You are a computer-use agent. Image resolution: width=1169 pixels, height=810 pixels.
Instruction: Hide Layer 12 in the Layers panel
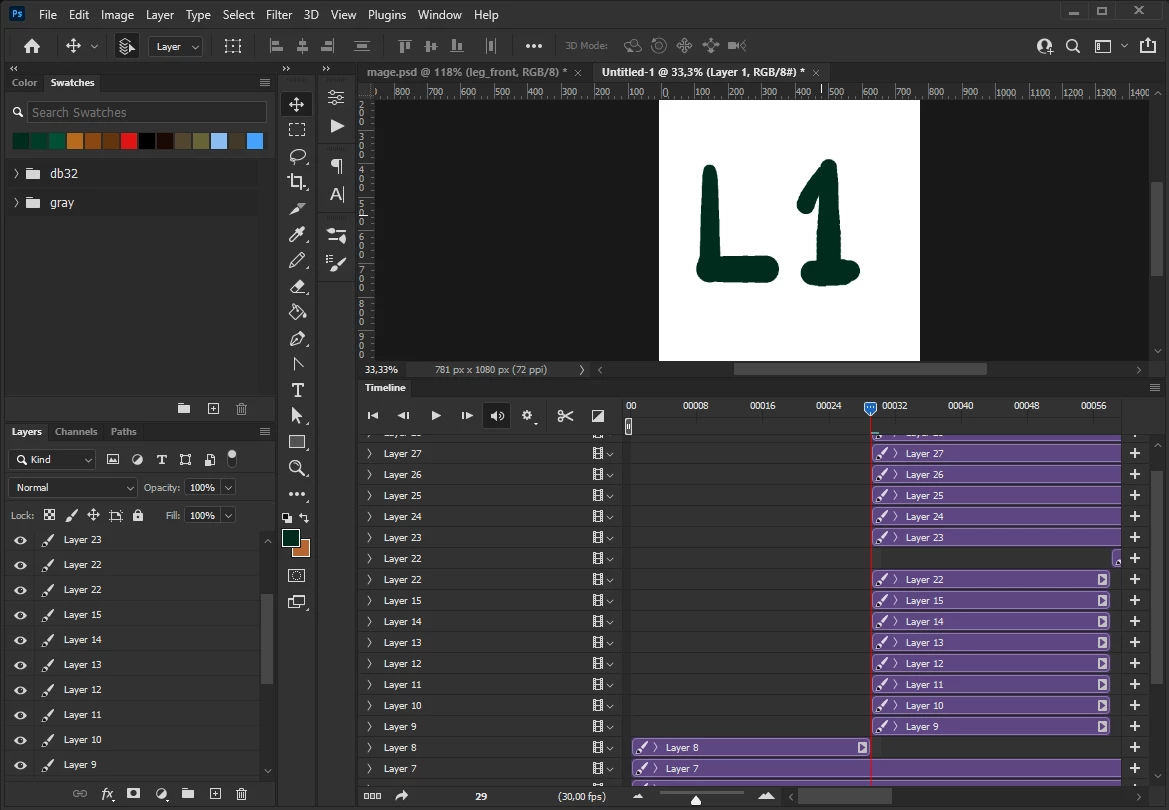click(x=20, y=690)
